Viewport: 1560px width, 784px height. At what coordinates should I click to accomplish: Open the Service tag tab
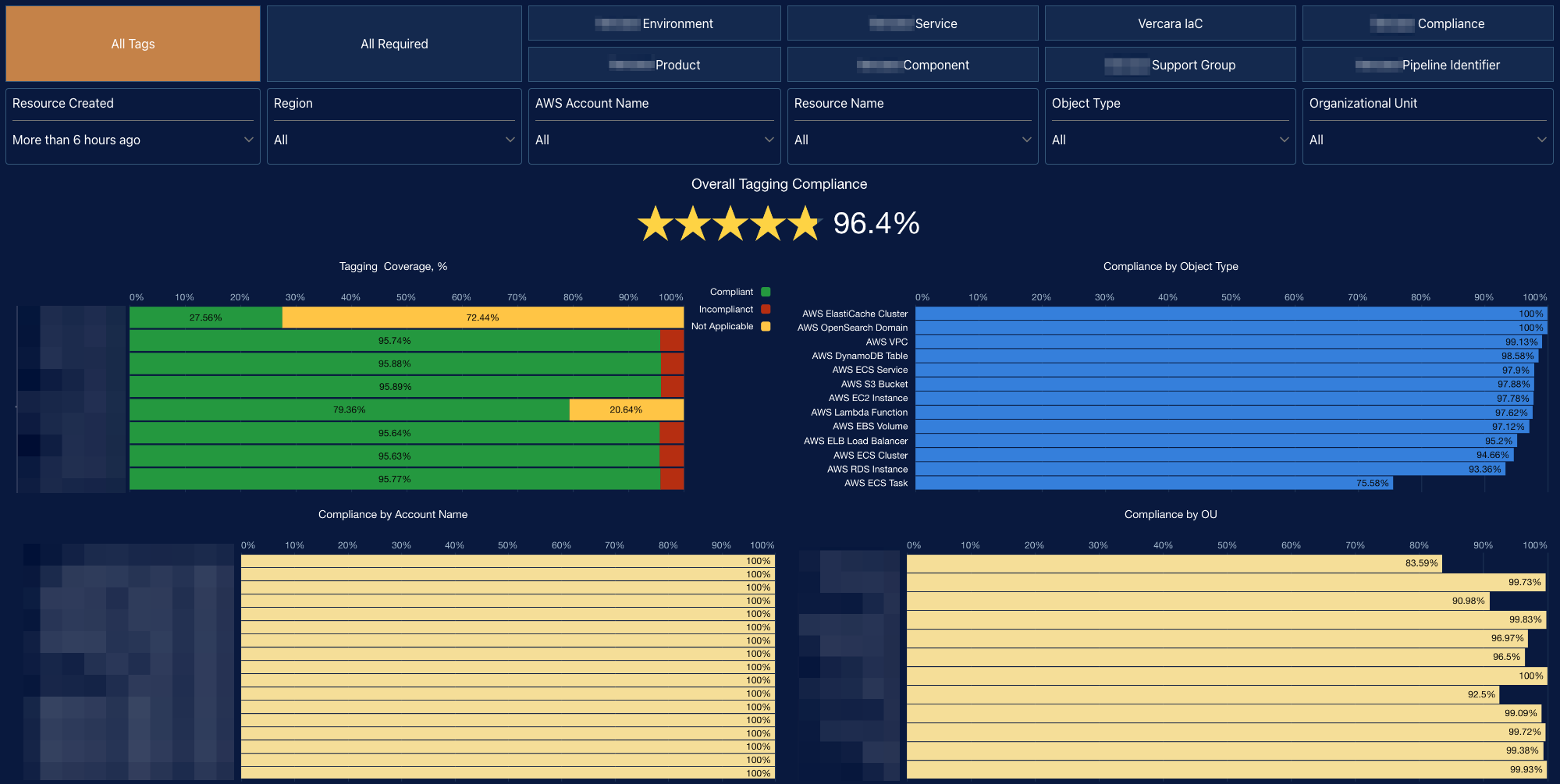pos(912,23)
